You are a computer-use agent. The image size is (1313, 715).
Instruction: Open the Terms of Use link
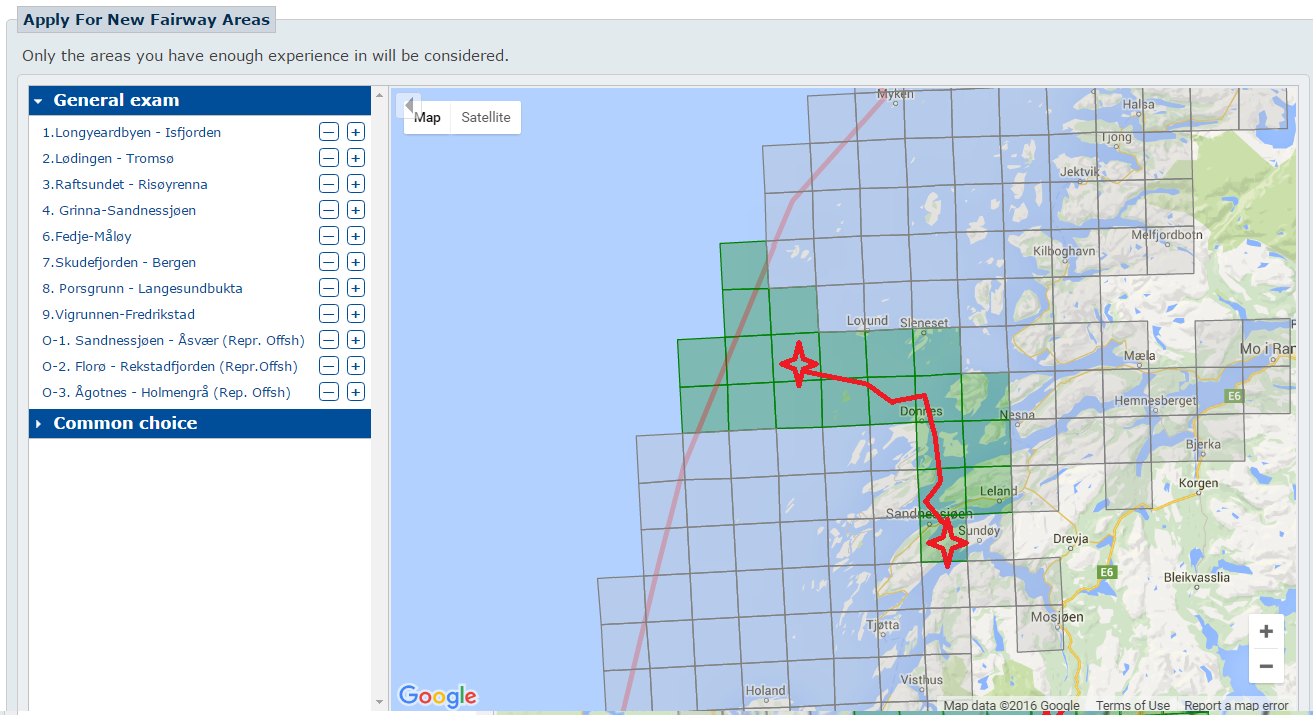(x=1132, y=706)
